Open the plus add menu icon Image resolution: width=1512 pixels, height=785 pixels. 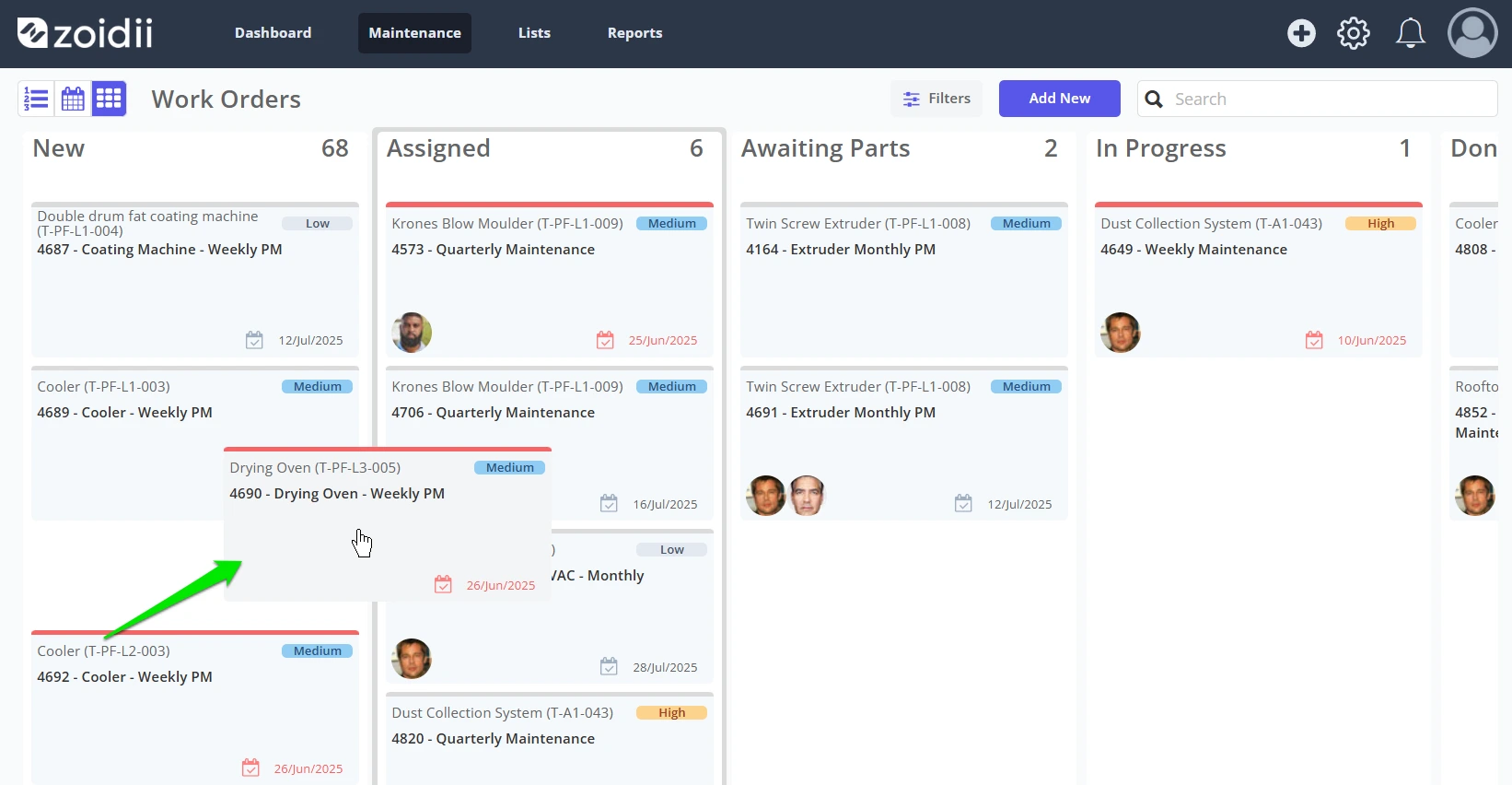pos(1301,33)
